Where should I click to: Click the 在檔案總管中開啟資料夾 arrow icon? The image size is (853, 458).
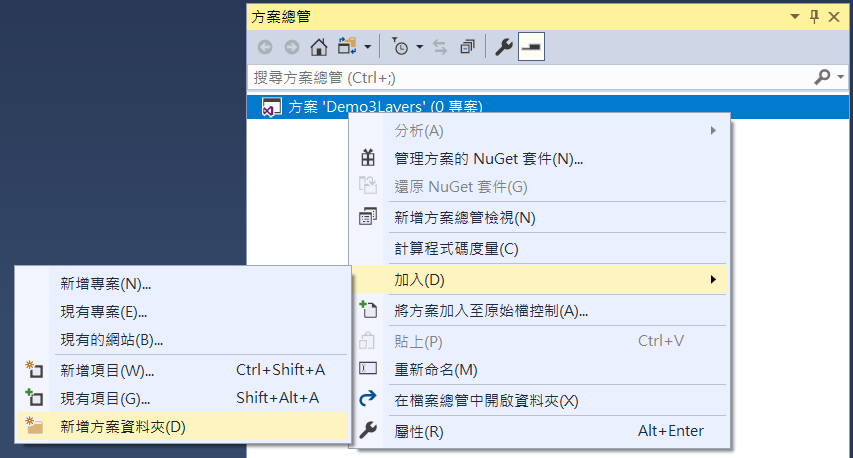coord(368,401)
